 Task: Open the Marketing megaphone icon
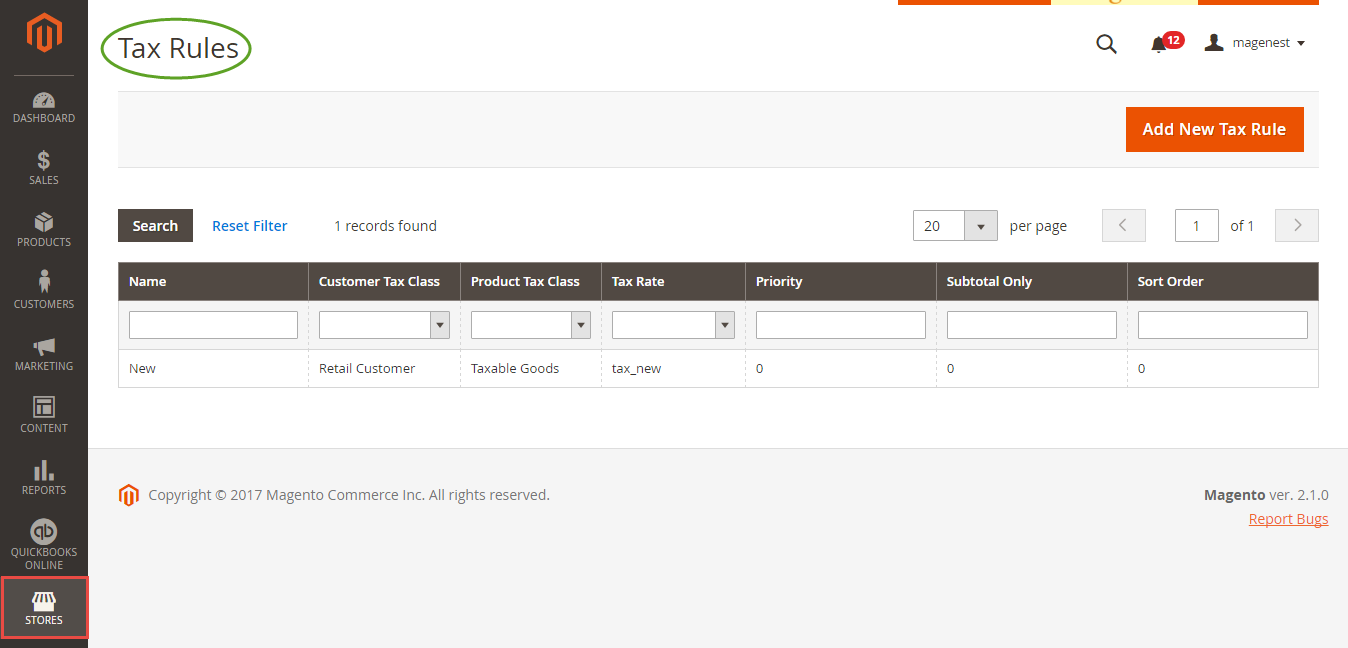(44, 353)
